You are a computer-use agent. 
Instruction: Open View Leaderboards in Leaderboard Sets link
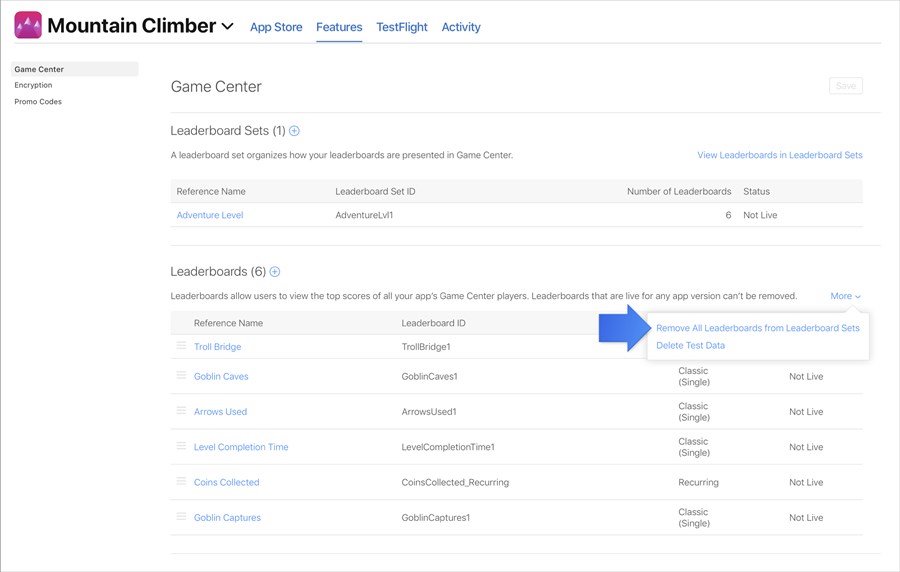[x=779, y=155]
